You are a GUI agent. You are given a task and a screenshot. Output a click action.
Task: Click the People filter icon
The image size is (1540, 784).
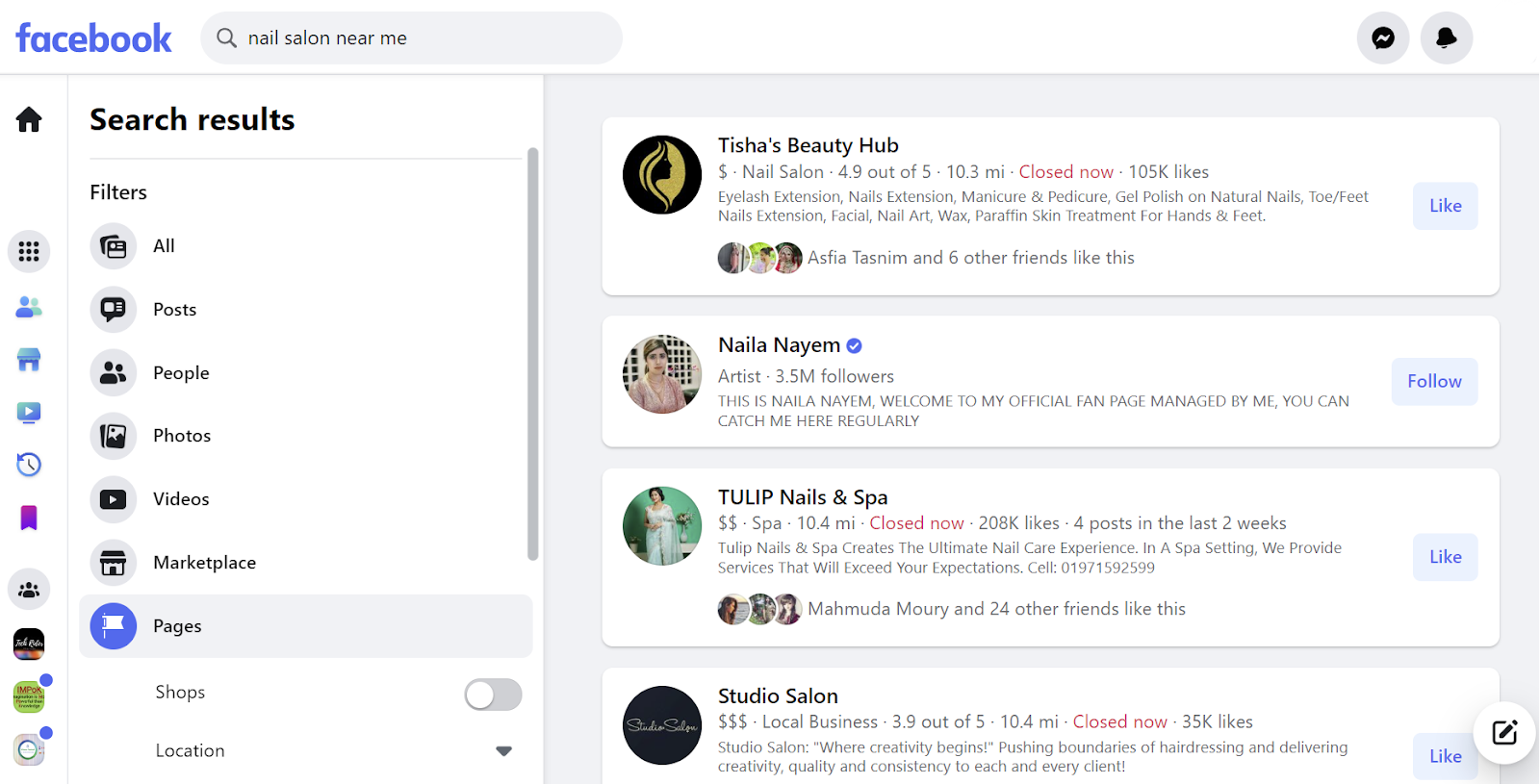coord(114,373)
